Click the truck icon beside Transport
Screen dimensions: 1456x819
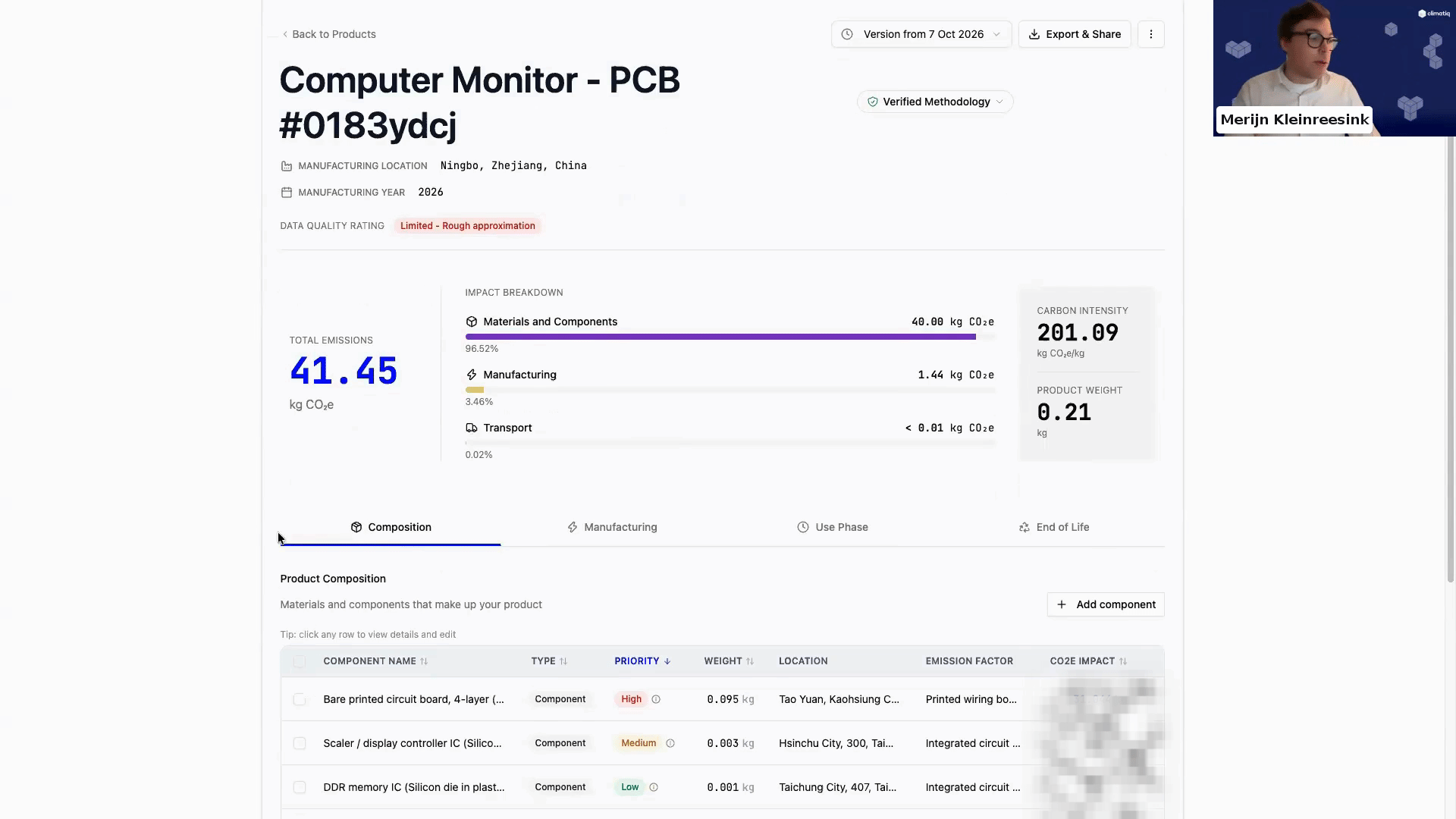click(471, 428)
